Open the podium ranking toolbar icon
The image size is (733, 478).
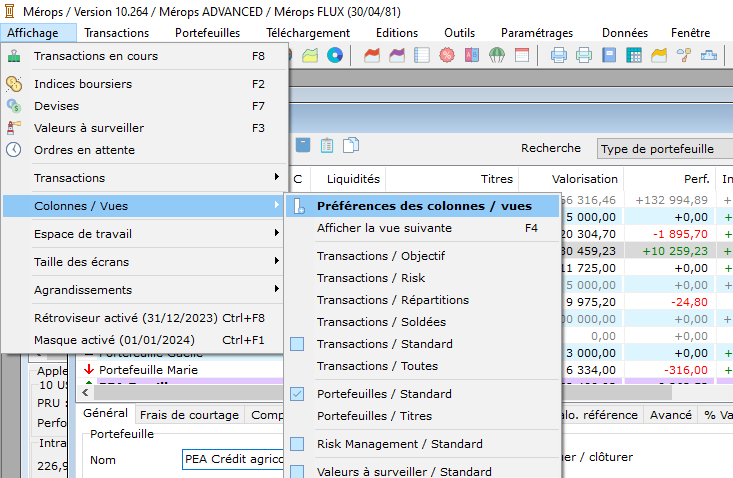click(x=709, y=56)
